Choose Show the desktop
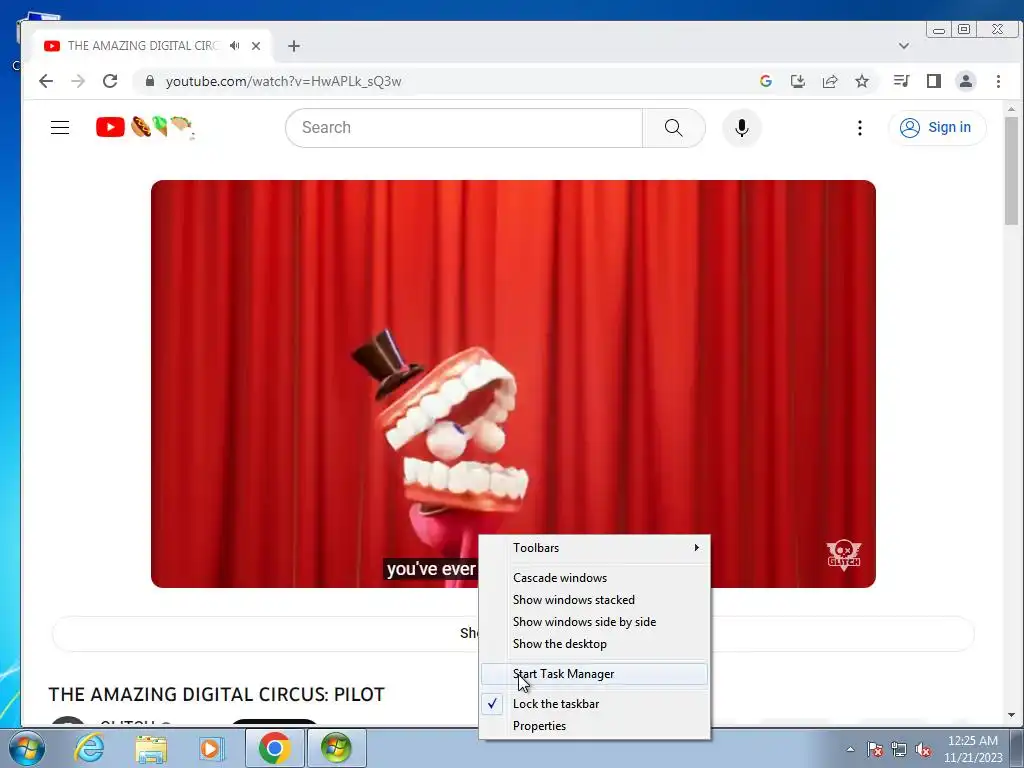Viewport: 1024px width, 768px height. 594,644
